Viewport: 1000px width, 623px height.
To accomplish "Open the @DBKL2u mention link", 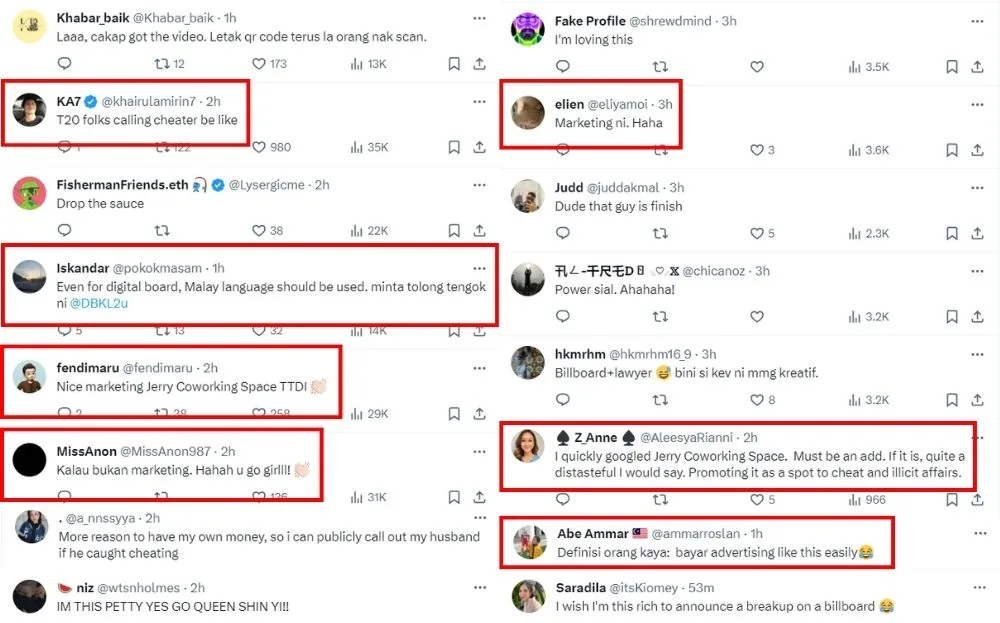I will pyautogui.click(x=100, y=303).
